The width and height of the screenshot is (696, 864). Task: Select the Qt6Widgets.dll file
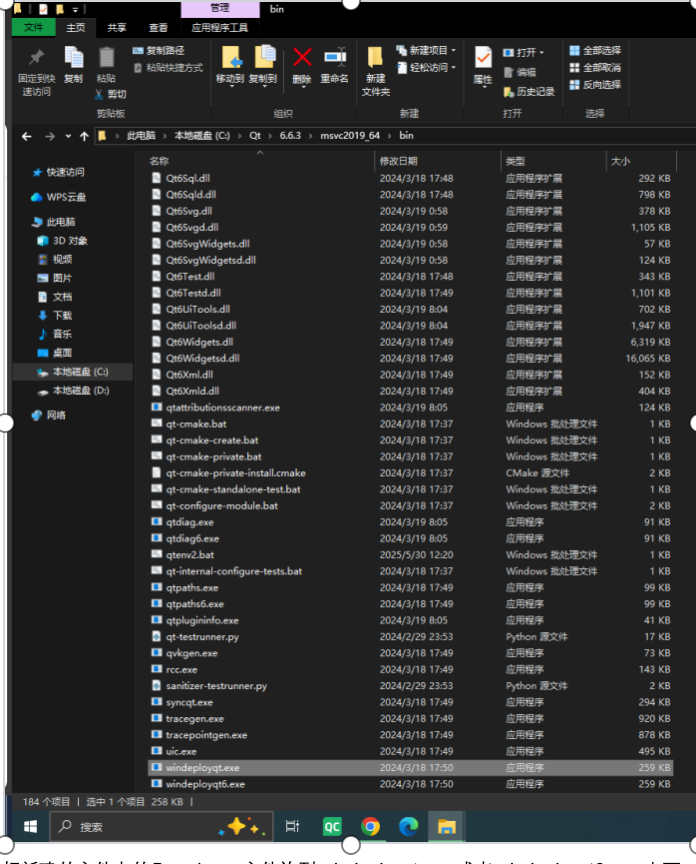point(410,342)
